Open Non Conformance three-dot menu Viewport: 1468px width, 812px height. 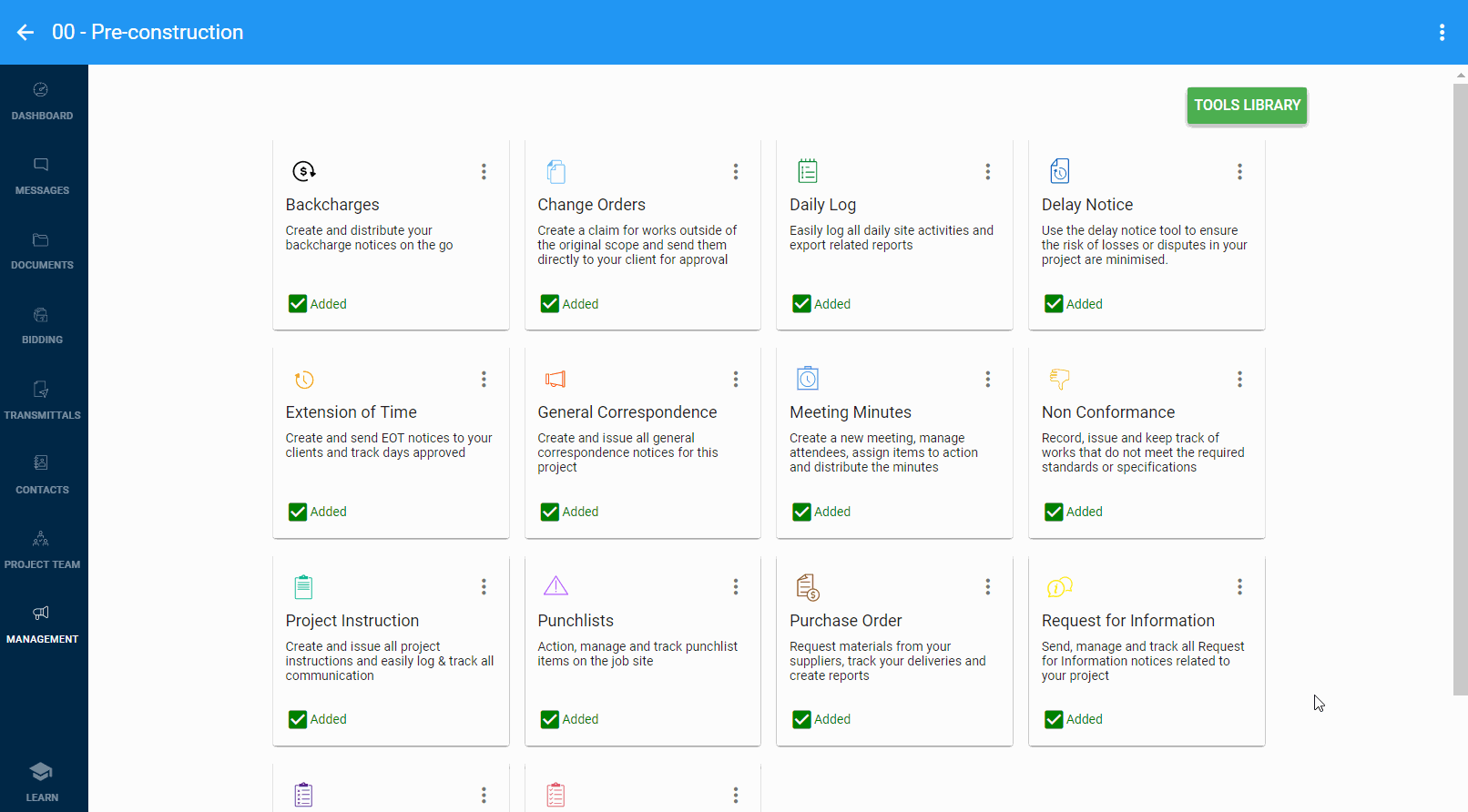(1239, 379)
